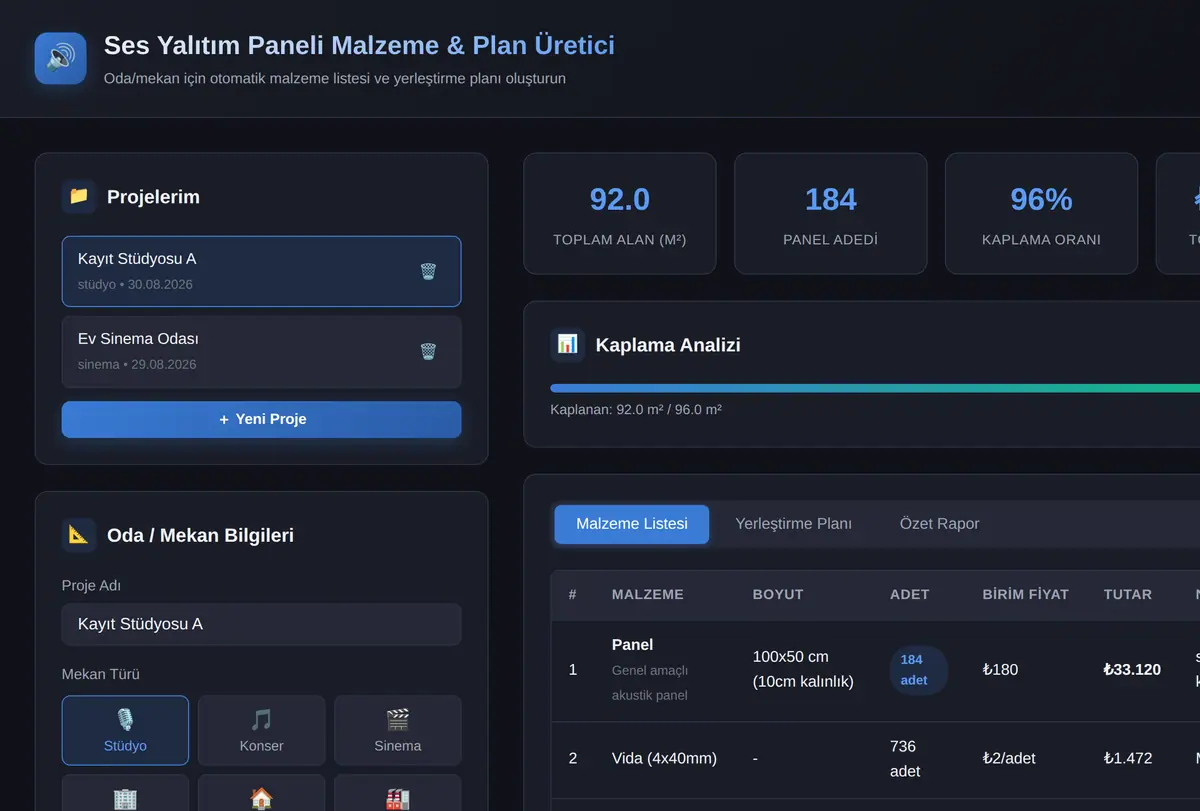Viewport: 1200px width, 811px height.
Task: Click the 184 Panel Adedi card
Action: (831, 213)
